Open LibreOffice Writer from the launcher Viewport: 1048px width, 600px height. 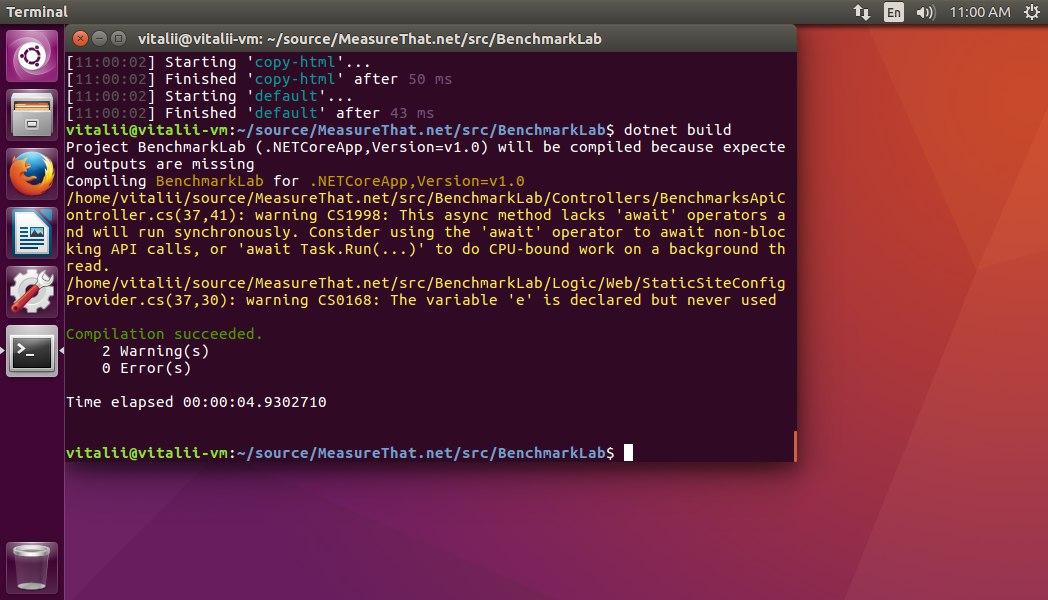(31, 233)
